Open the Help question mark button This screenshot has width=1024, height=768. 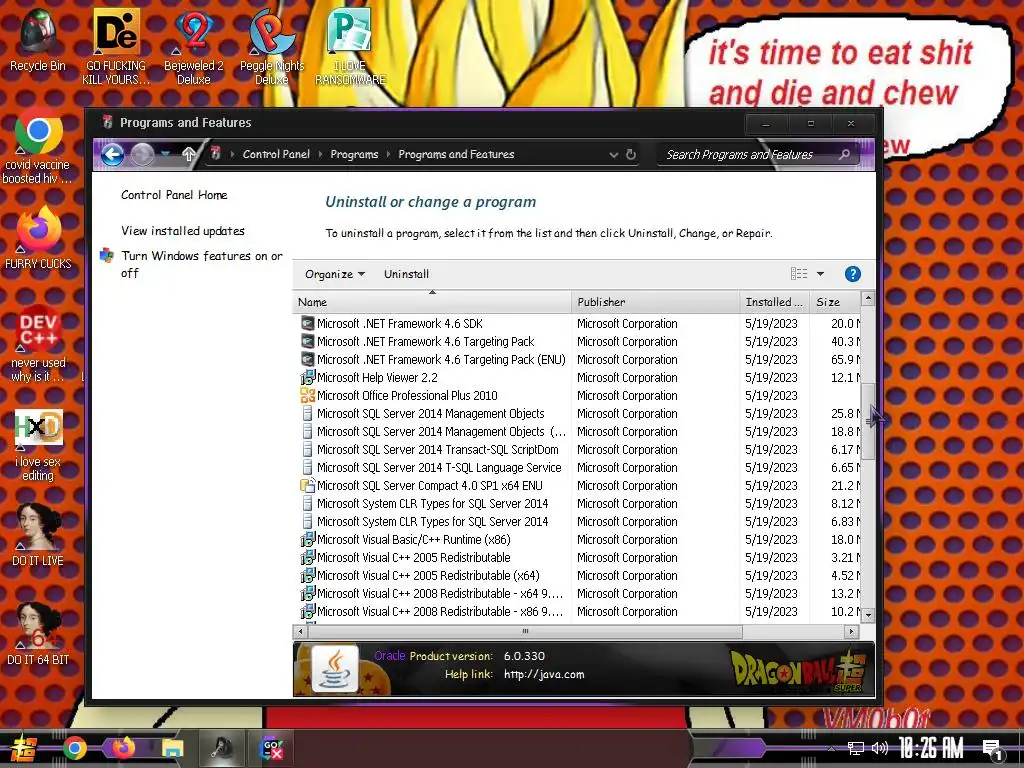coord(852,274)
